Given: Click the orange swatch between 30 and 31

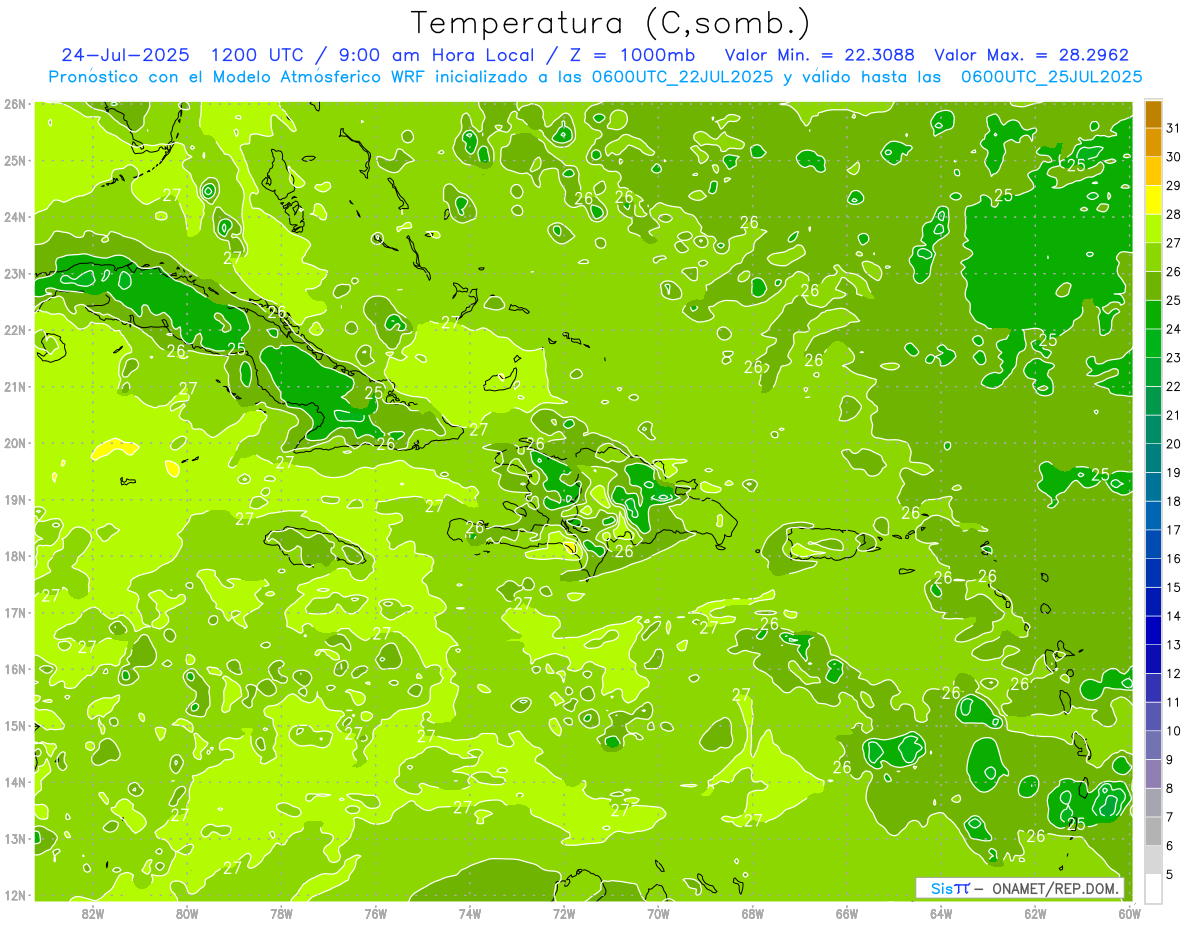Looking at the screenshot, I should (x=1153, y=143).
